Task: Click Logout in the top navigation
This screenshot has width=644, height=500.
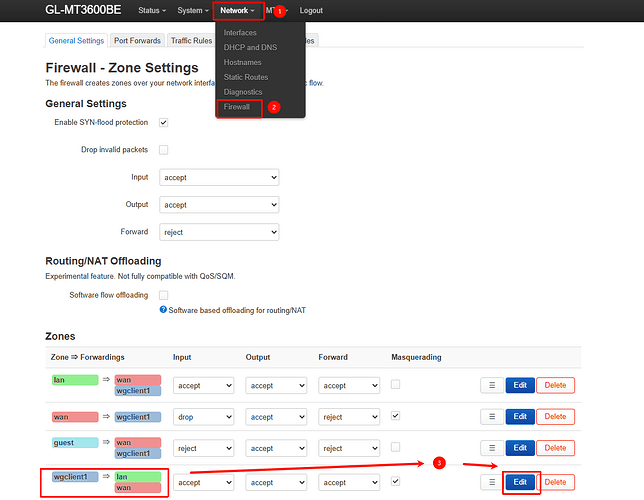Action: (x=311, y=10)
